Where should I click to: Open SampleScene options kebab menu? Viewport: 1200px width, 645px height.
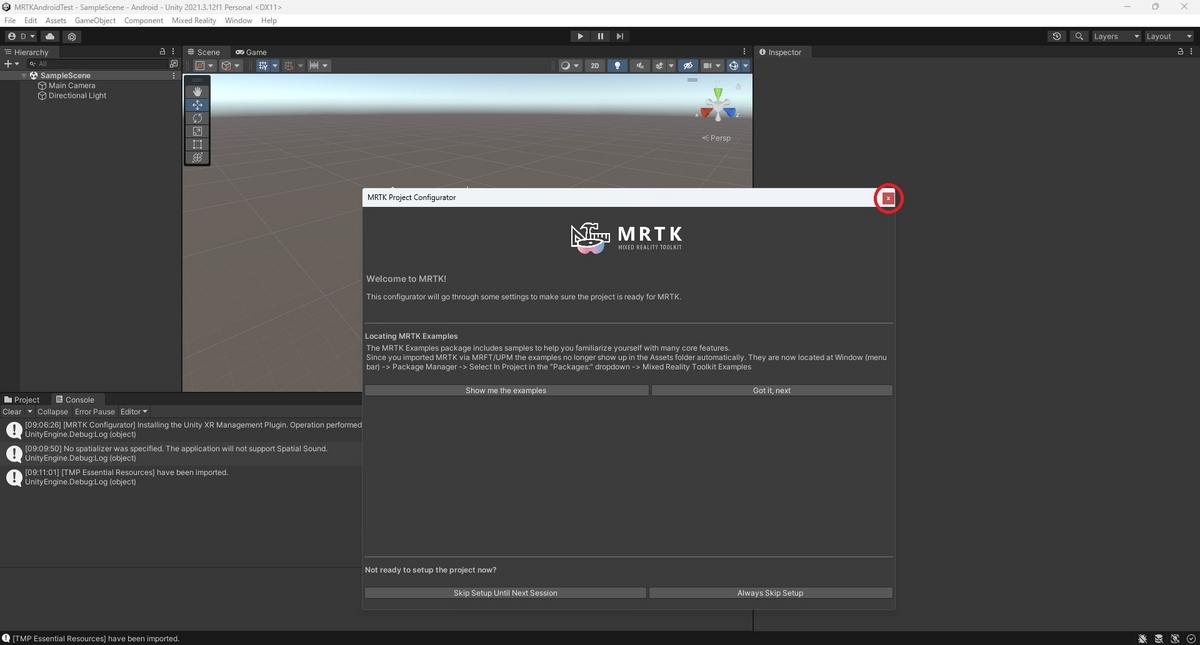pos(174,75)
